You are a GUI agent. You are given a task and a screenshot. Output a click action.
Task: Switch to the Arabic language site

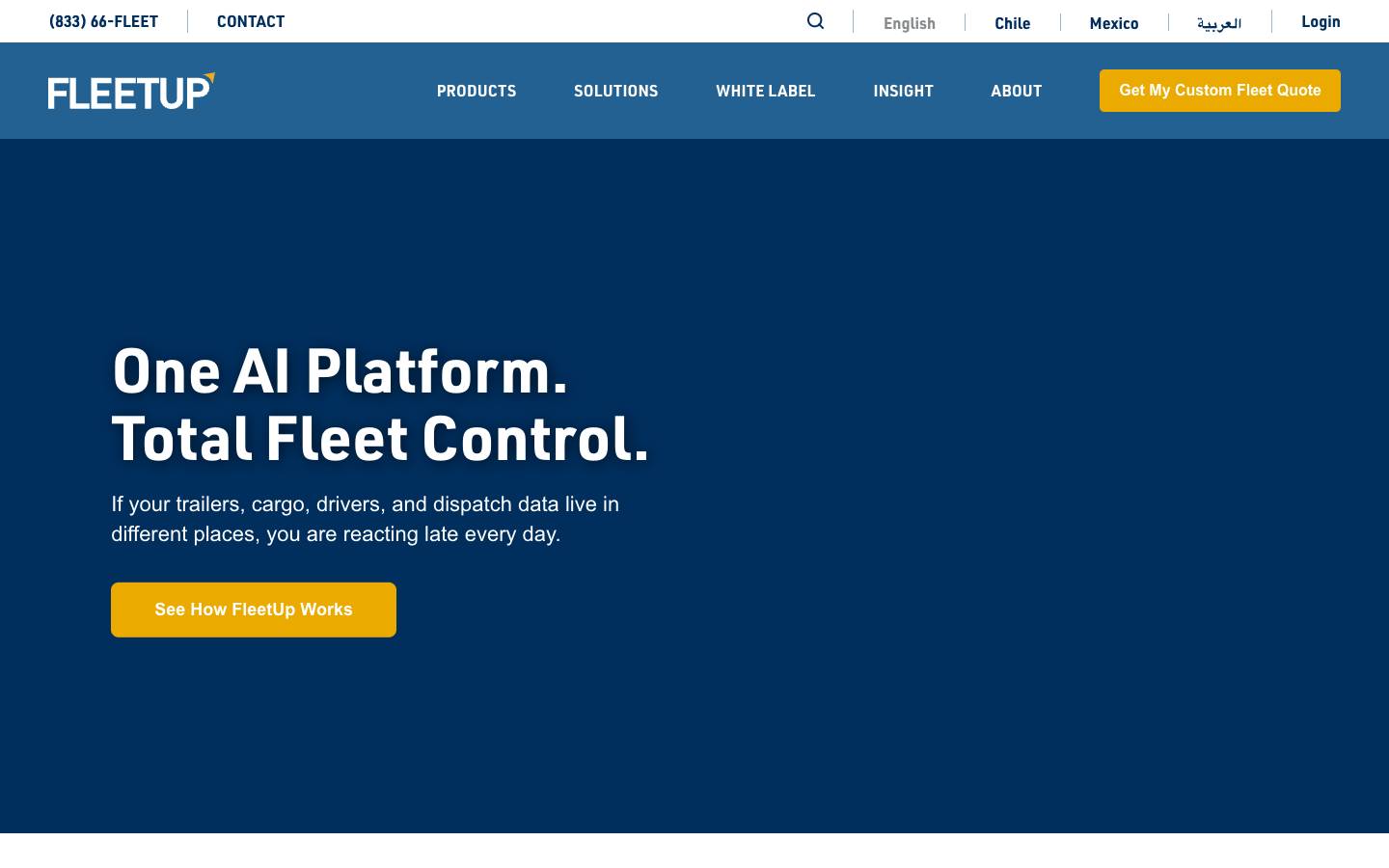pyautogui.click(x=1219, y=23)
